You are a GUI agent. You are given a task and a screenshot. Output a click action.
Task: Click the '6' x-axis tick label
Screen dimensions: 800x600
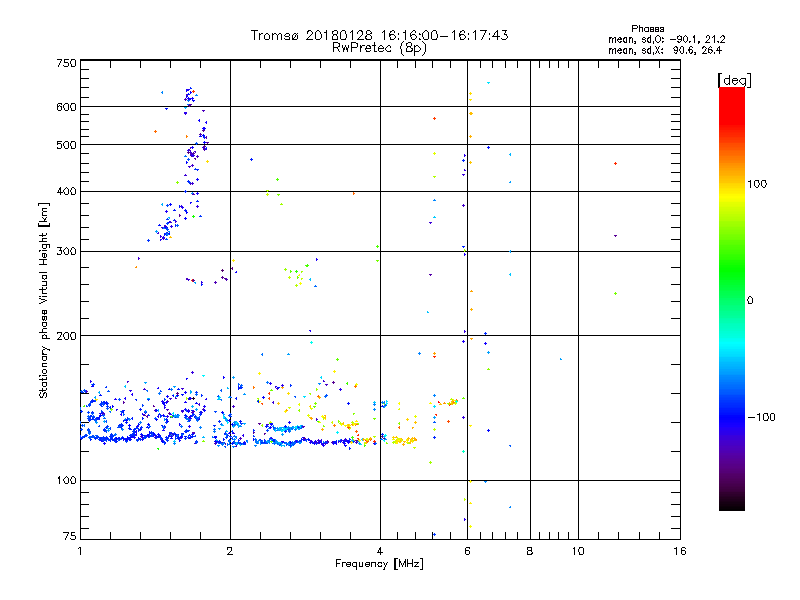(467, 551)
